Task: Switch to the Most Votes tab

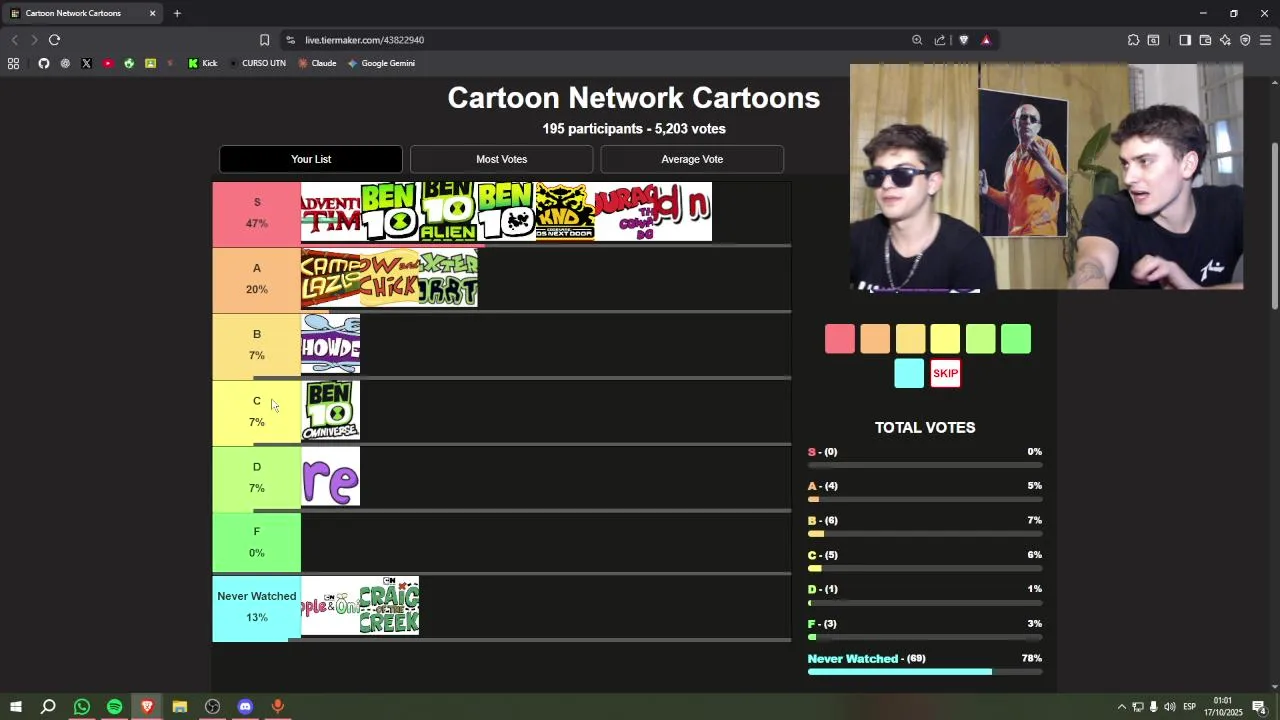Action: click(501, 159)
